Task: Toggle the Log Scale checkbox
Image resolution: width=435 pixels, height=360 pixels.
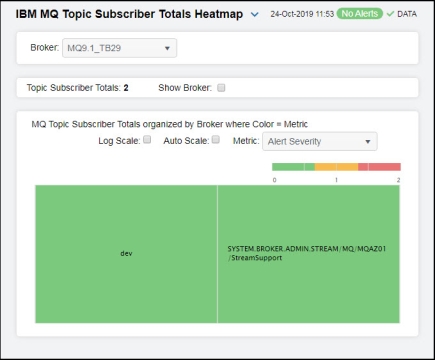Action: click(147, 139)
